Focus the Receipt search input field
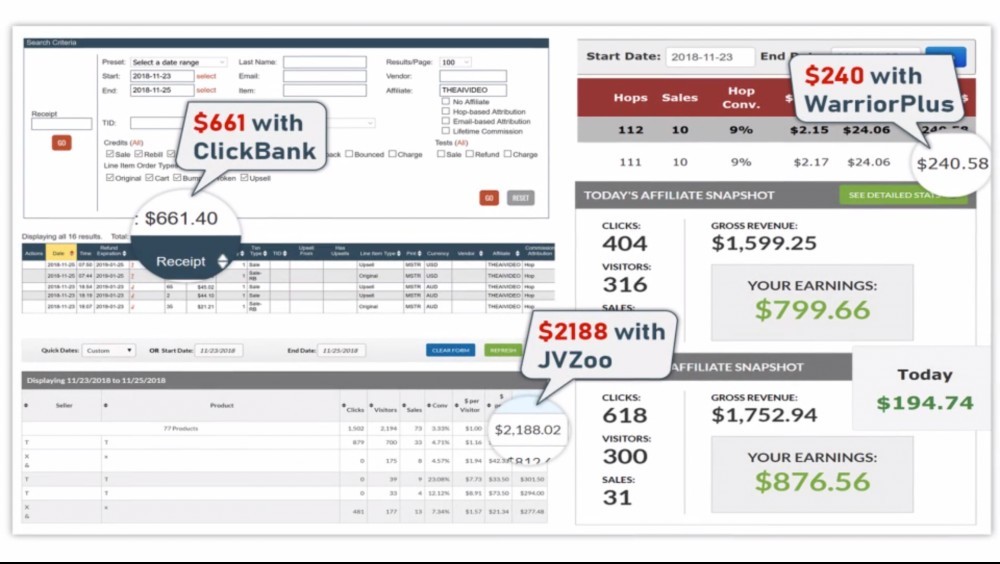Screen dimensions: 1000x564 pyautogui.click(x=61, y=124)
